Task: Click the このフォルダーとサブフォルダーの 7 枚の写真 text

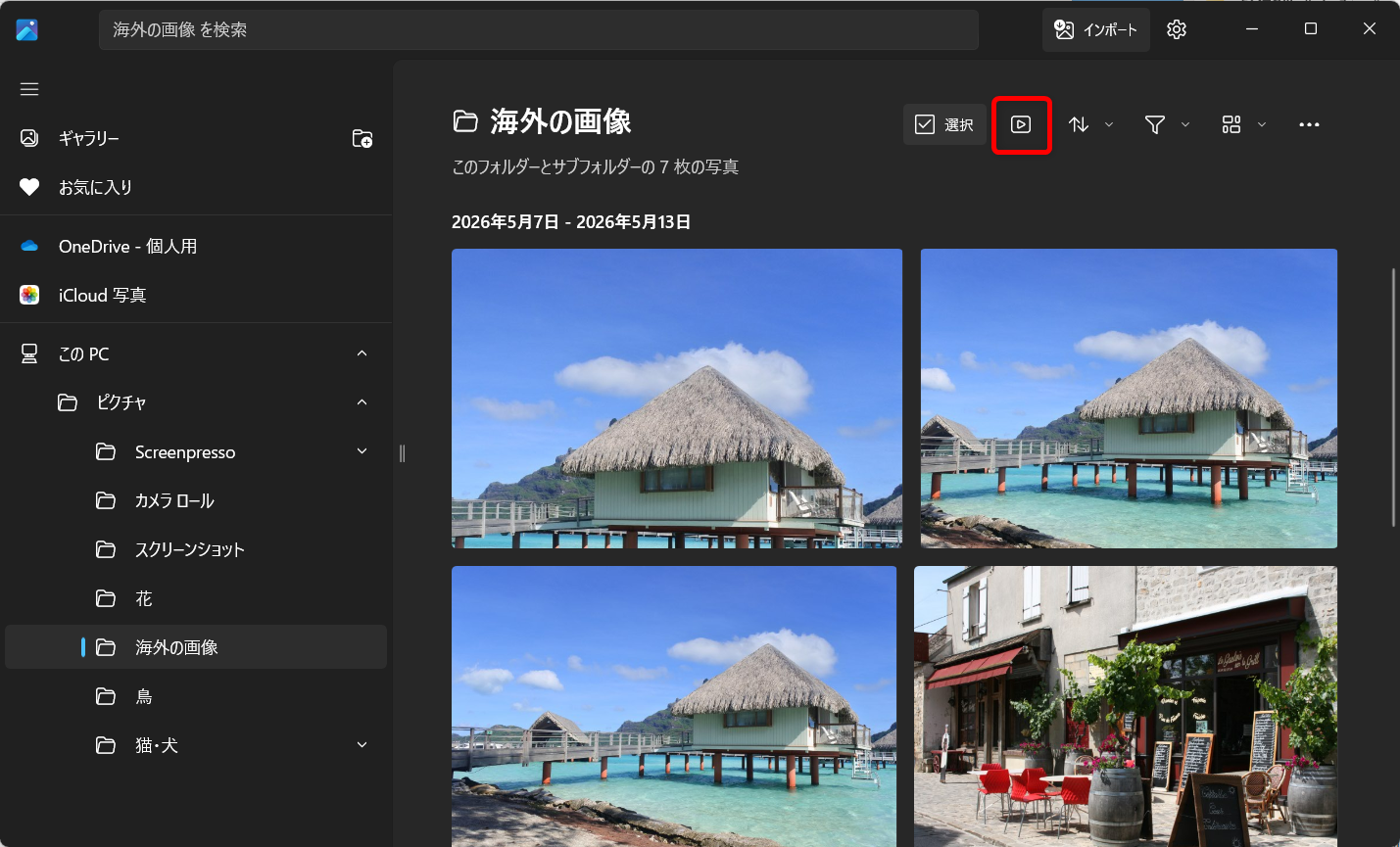Action: (x=596, y=167)
